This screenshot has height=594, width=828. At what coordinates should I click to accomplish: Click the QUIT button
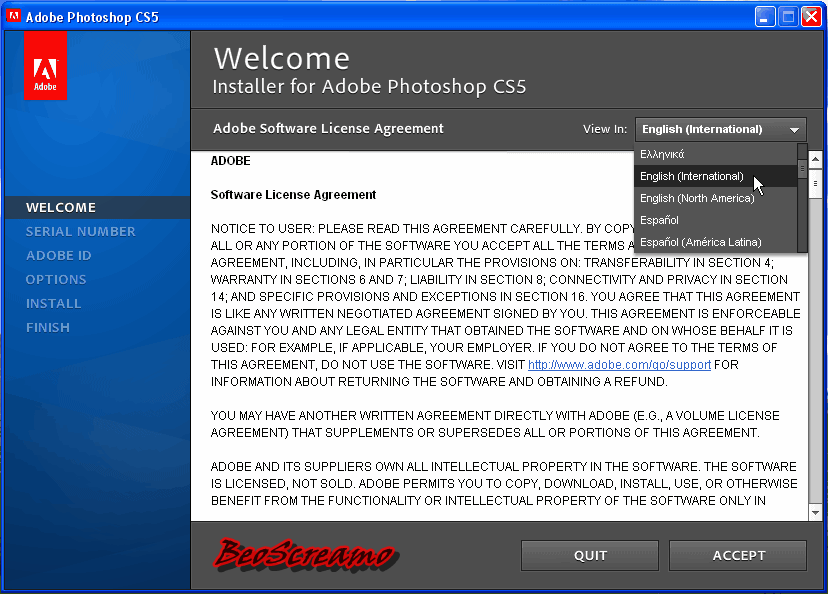coord(590,555)
